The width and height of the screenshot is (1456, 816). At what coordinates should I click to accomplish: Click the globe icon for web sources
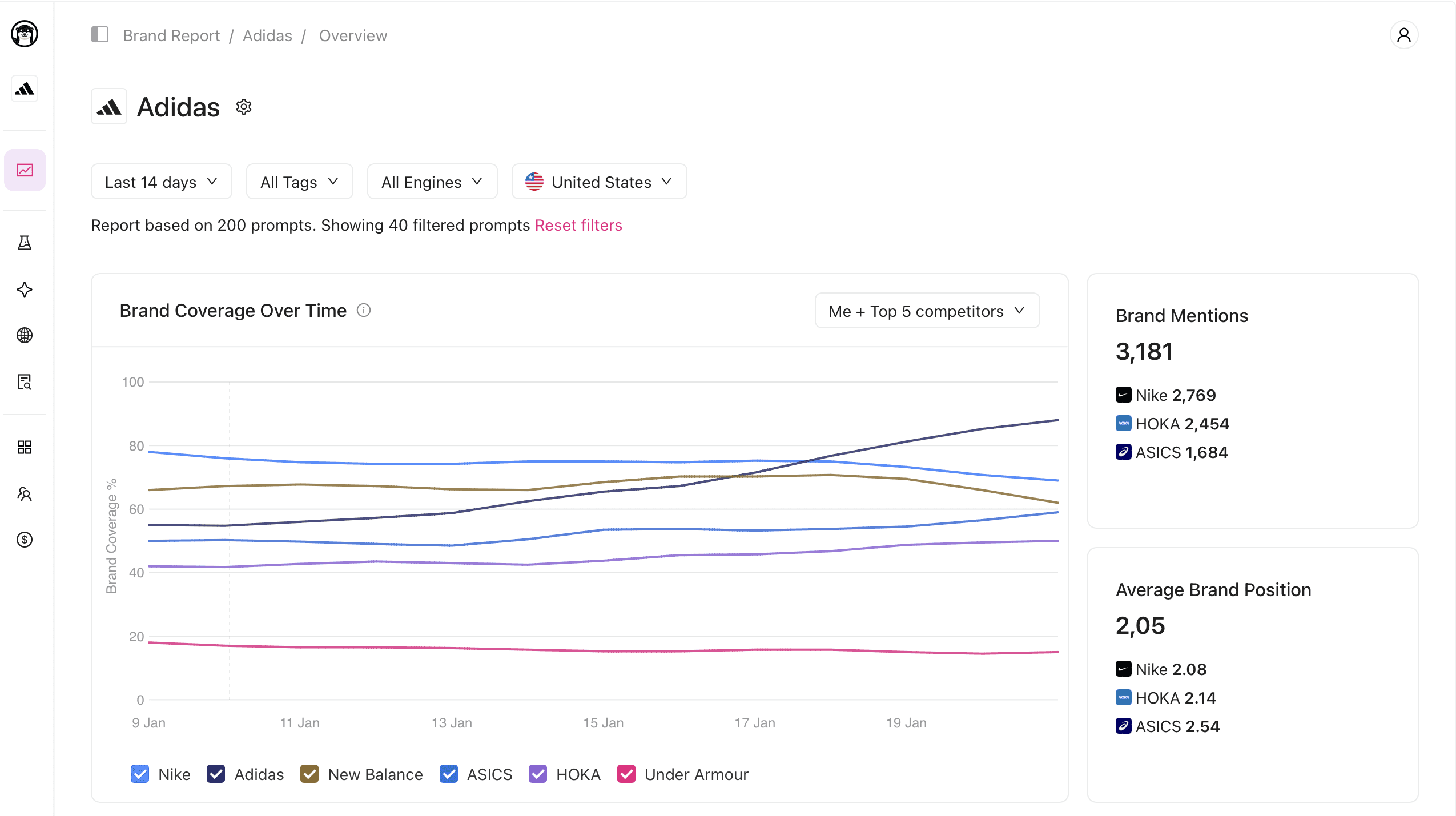25,336
